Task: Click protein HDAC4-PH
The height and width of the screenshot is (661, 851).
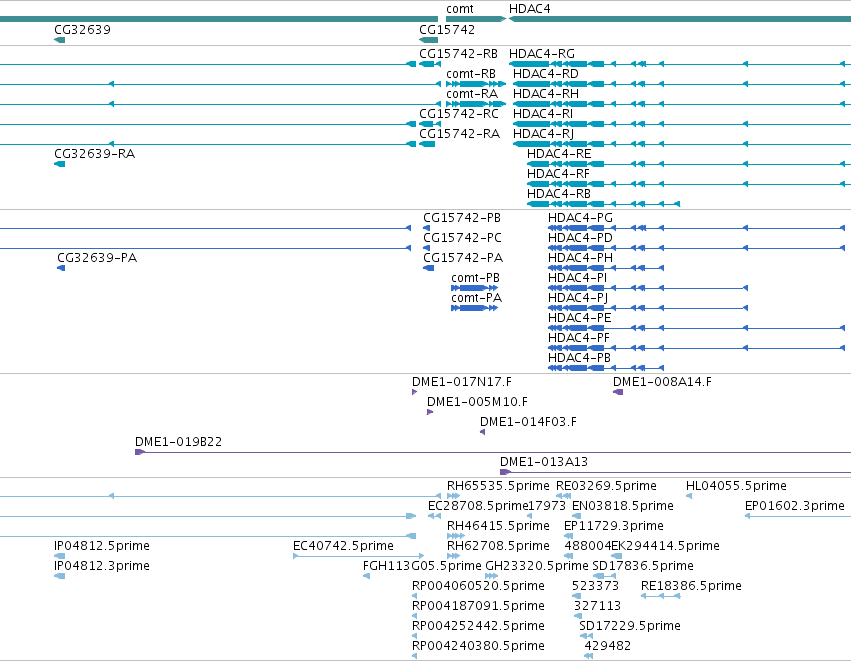Action: (580, 258)
